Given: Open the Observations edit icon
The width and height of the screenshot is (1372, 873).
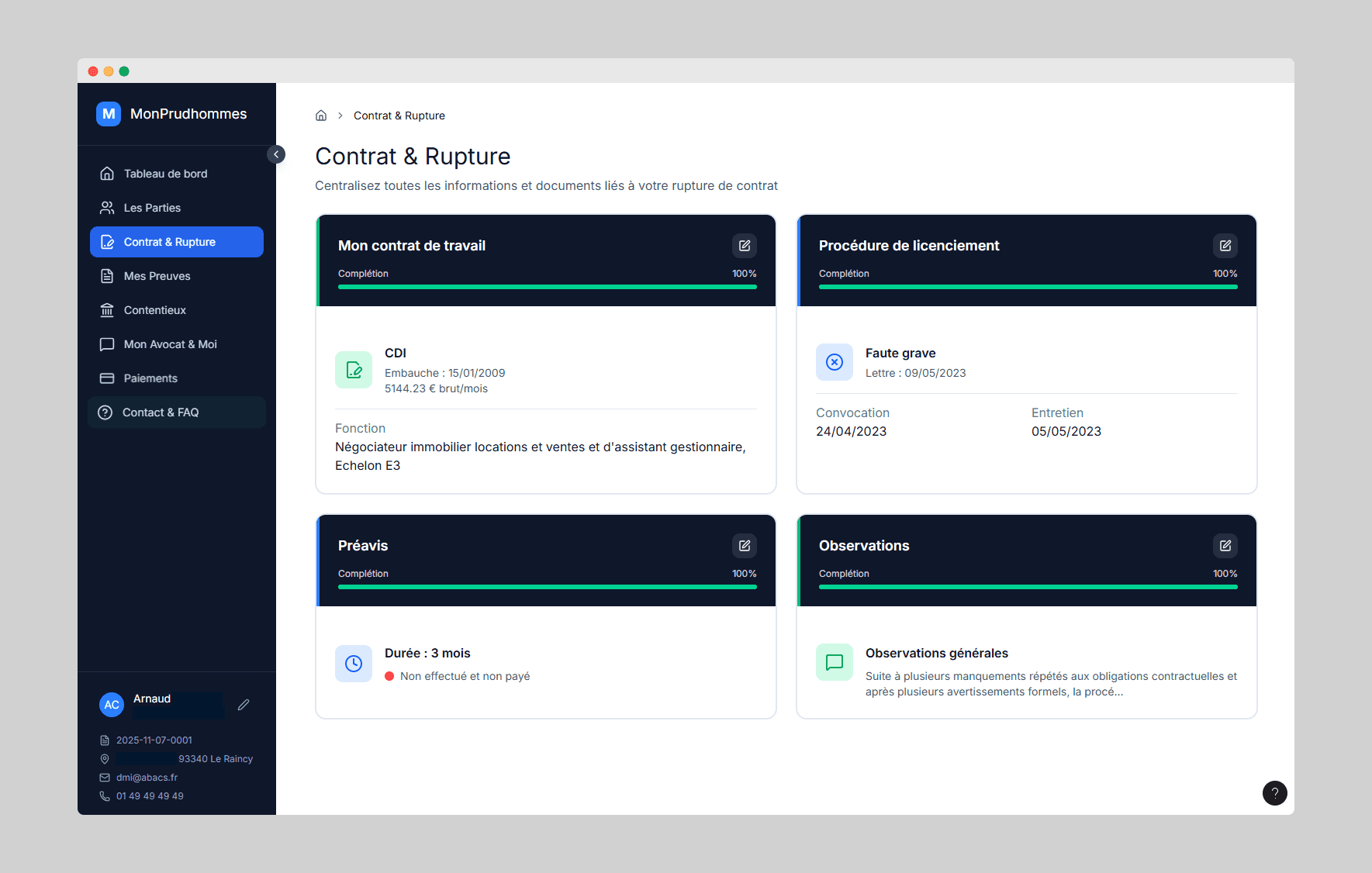Looking at the screenshot, I should coord(1225,546).
